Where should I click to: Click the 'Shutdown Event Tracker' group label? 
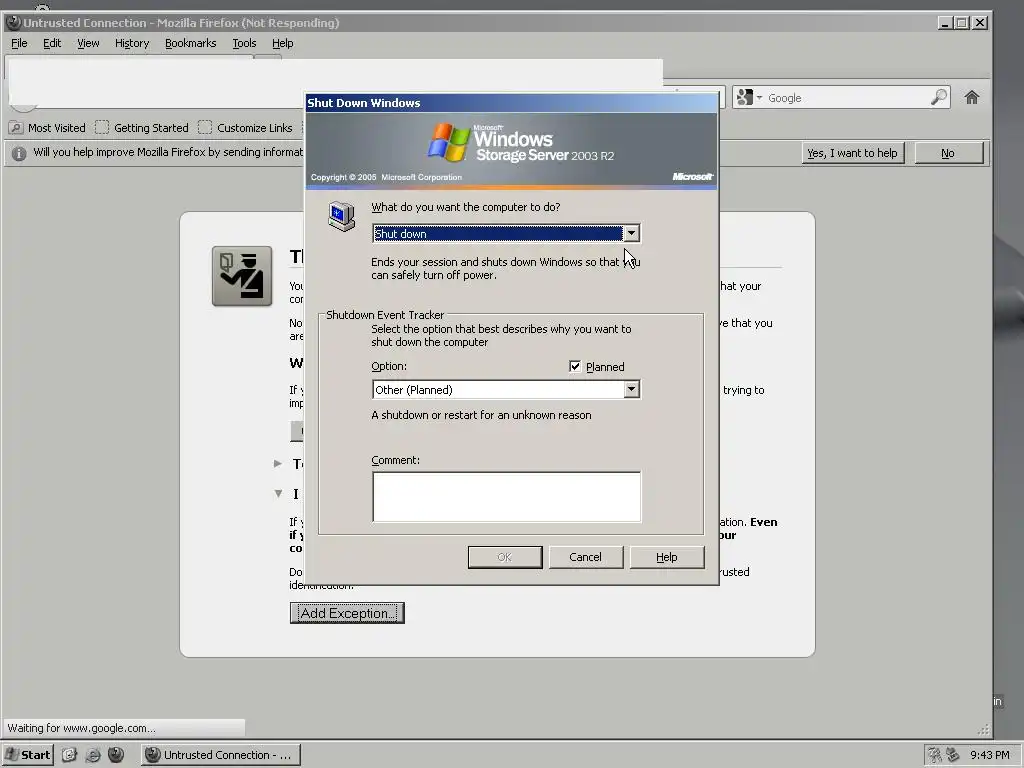pyautogui.click(x=385, y=315)
